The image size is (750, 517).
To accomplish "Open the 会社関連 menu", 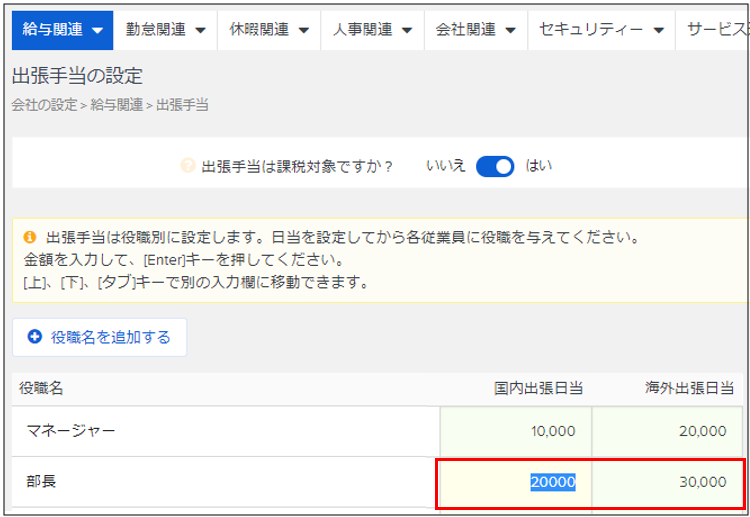I will (x=475, y=30).
